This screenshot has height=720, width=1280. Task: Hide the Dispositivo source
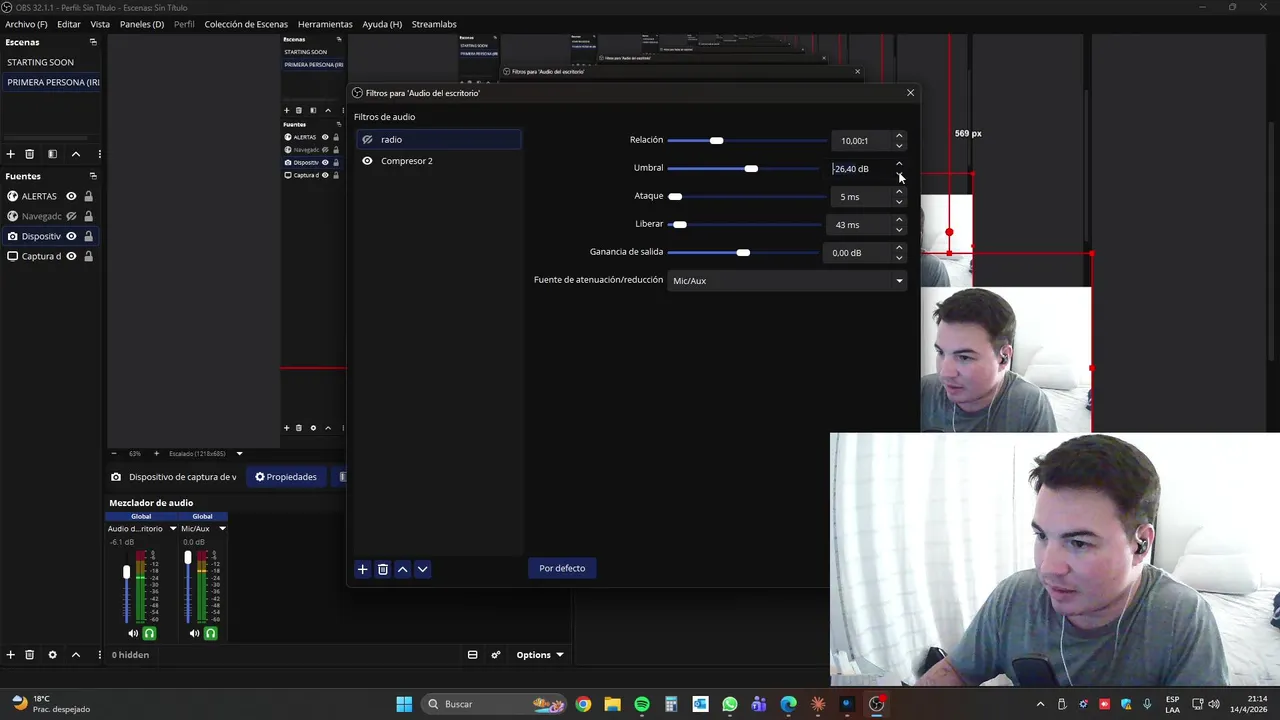pyautogui.click(x=71, y=236)
